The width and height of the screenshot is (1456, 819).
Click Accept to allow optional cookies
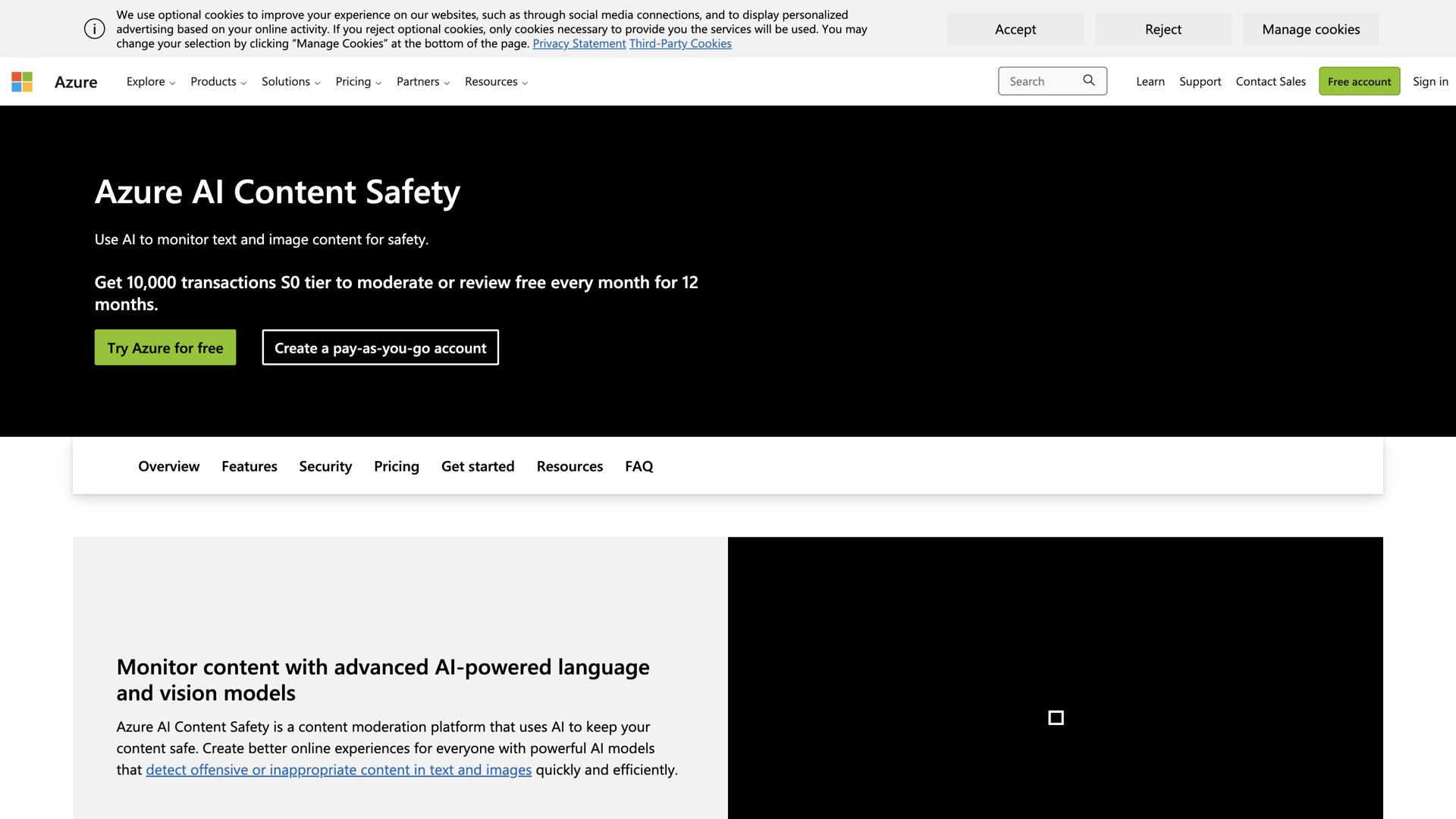point(1015,29)
